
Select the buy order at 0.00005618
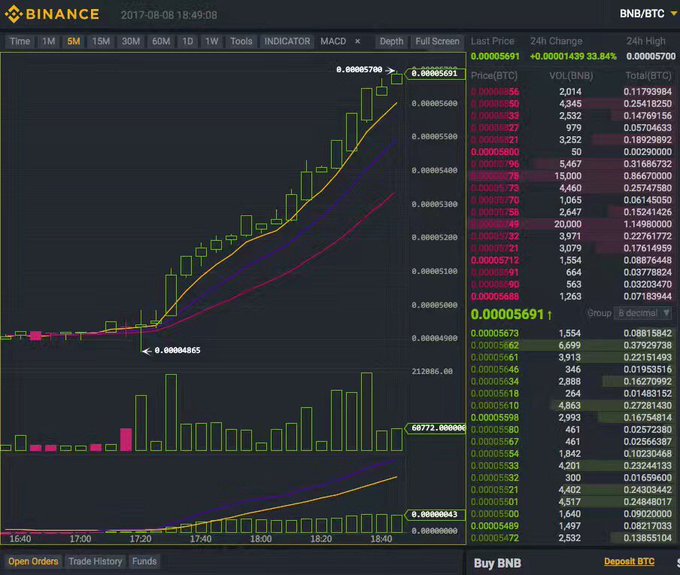[571, 393]
